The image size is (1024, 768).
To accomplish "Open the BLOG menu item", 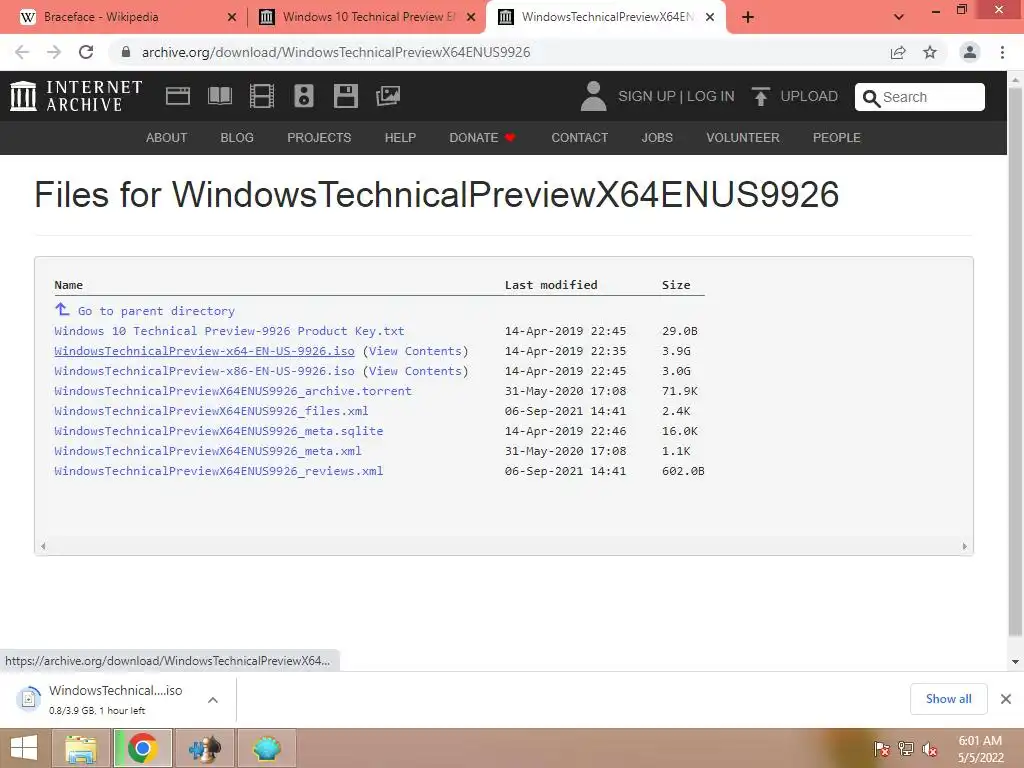I will point(237,138).
